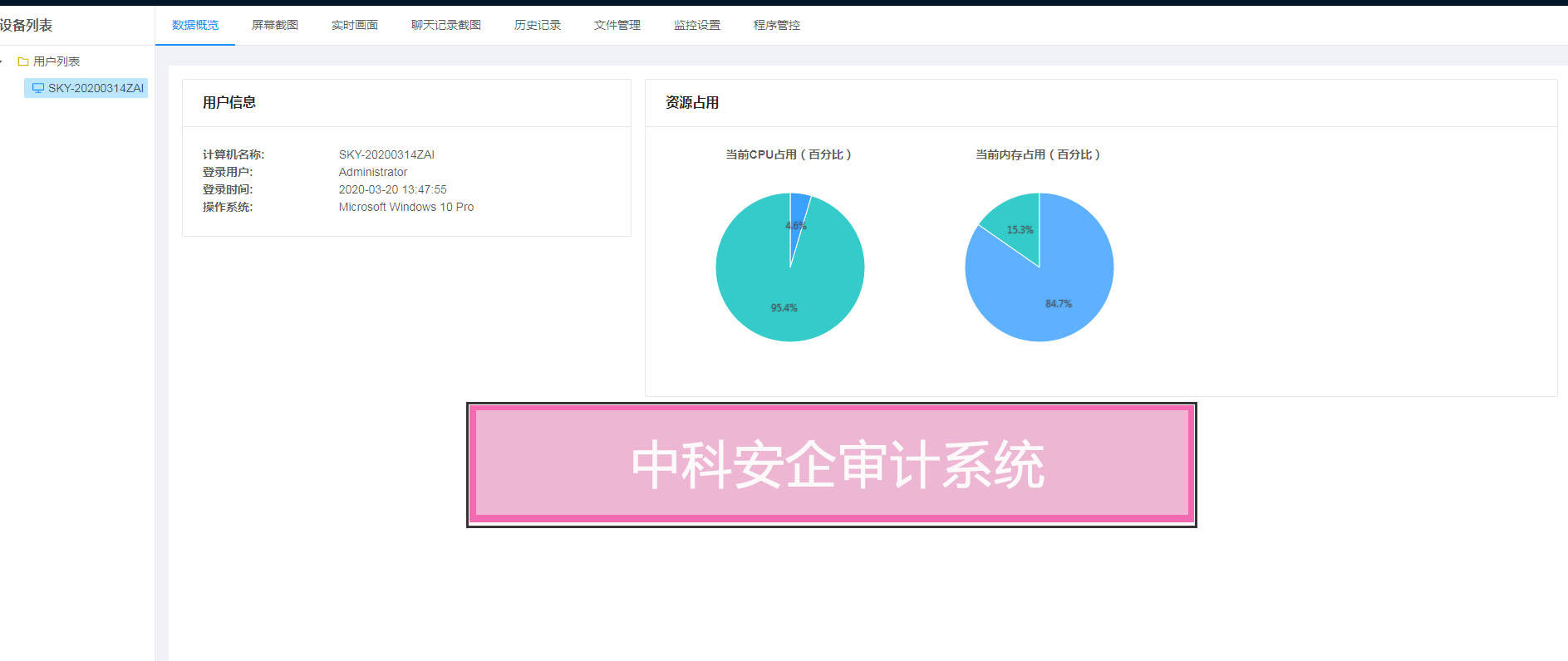Click the login time value 2020-03-20 13:47:55

[392, 189]
